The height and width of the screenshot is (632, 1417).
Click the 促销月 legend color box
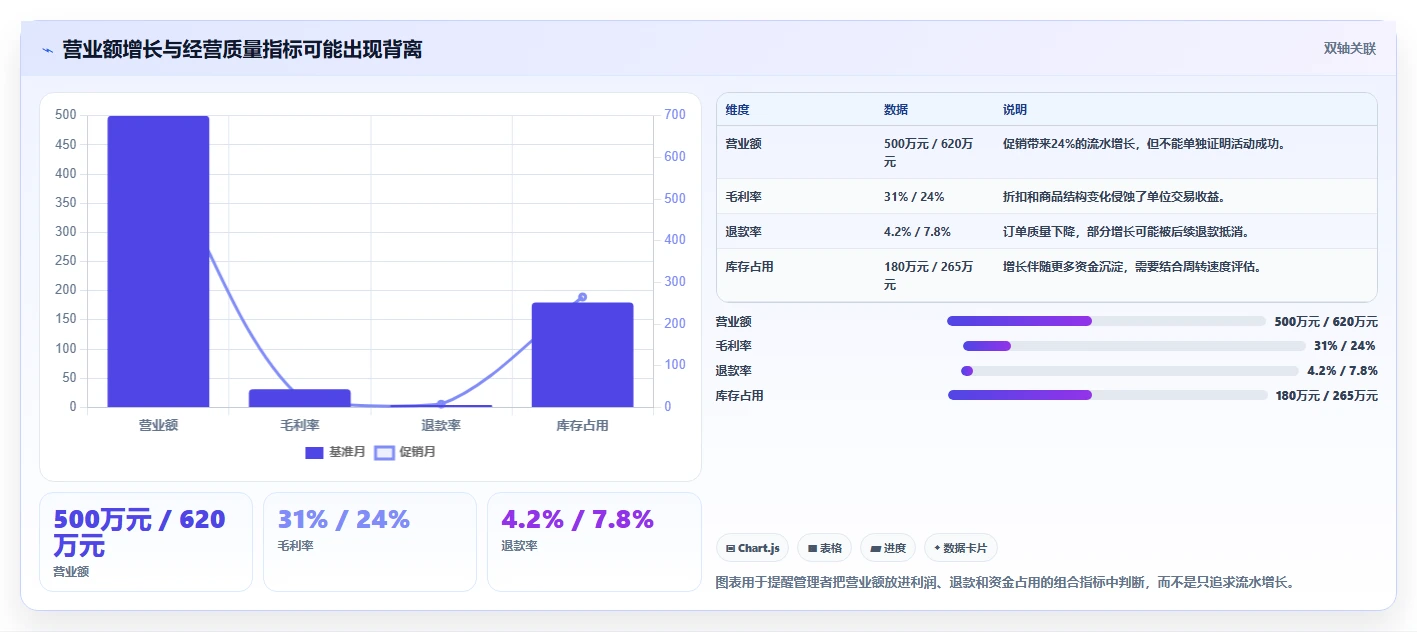pyautogui.click(x=384, y=453)
